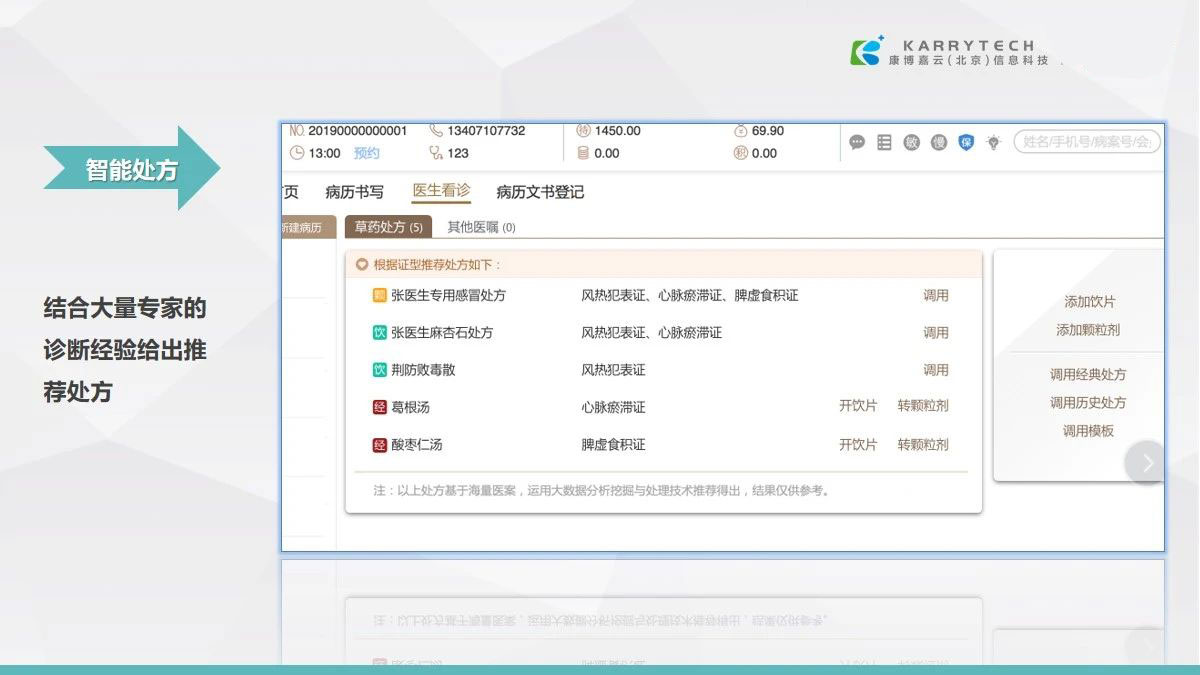This screenshot has width=1200, height=675.
Task: Focus the patient name search field
Action: coord(1087,142)
